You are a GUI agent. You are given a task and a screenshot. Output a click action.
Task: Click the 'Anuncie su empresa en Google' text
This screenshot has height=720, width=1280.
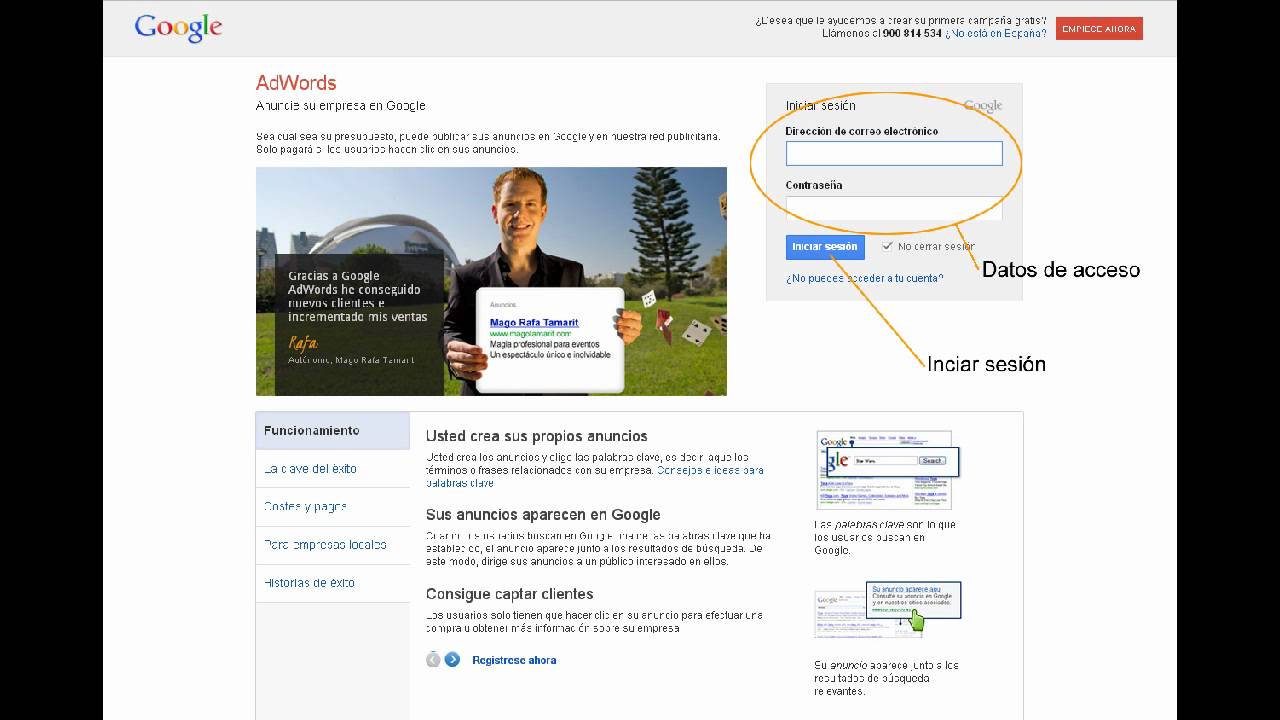tap(341, 106)
